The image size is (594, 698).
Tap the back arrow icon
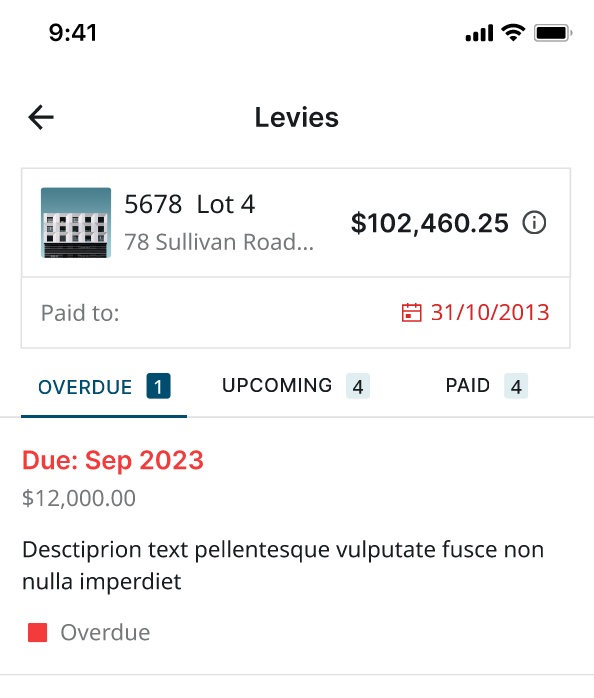tap(41, 118)
